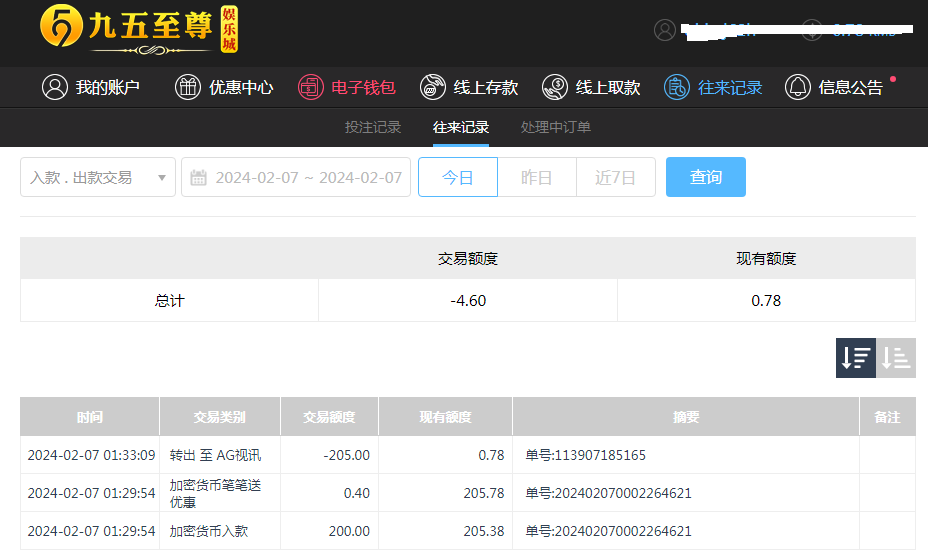
Task: Click the 优惠中心 gift icon
Action: (x=188, y=87)
